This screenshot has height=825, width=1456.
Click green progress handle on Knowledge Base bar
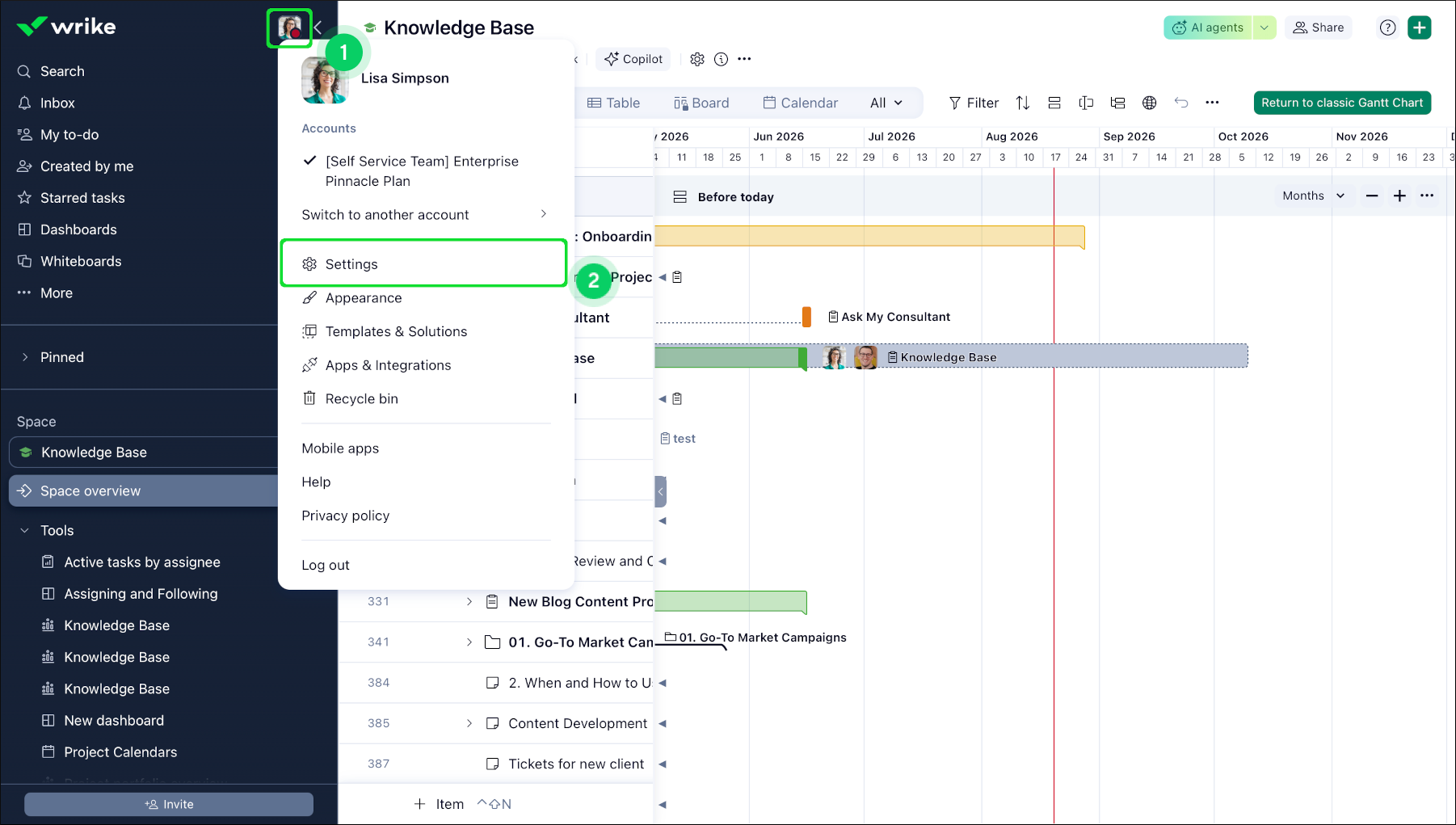pos(803,358)
